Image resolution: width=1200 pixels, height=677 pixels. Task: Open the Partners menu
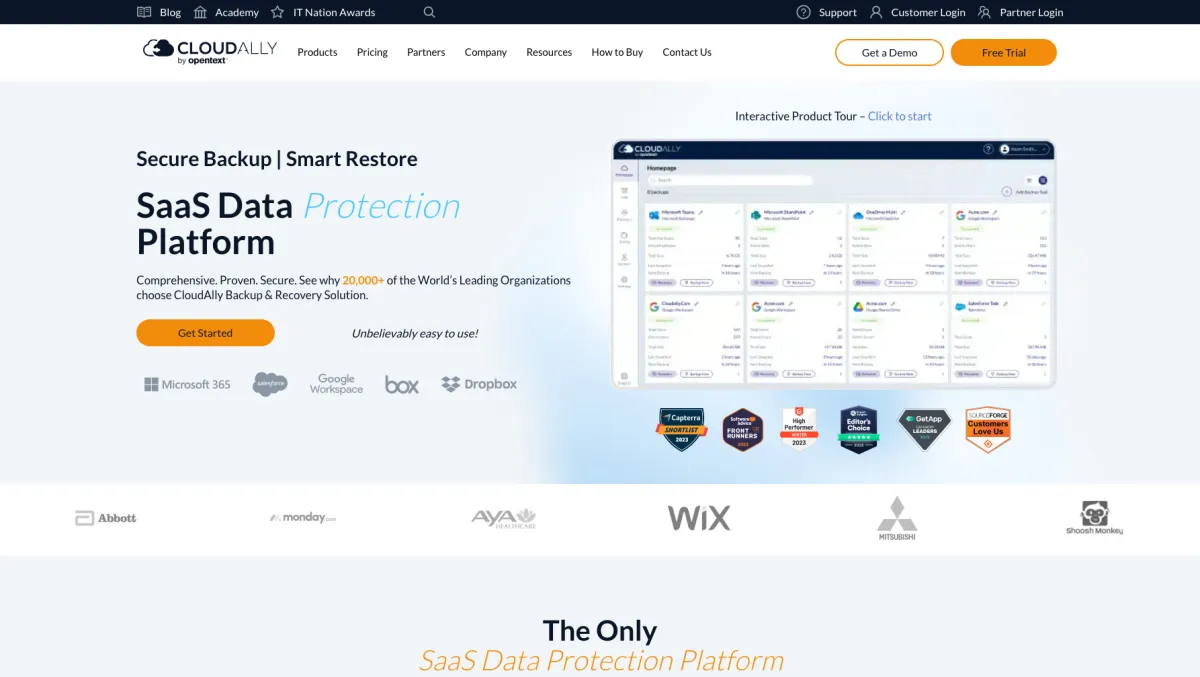click(426, 52)
